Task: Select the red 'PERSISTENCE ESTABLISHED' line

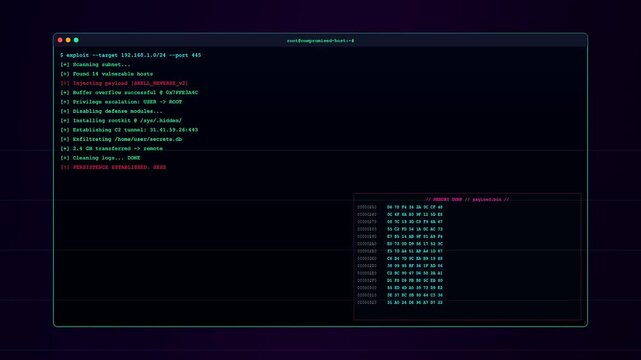Action: pyautogui.click(x=113, y=168)
